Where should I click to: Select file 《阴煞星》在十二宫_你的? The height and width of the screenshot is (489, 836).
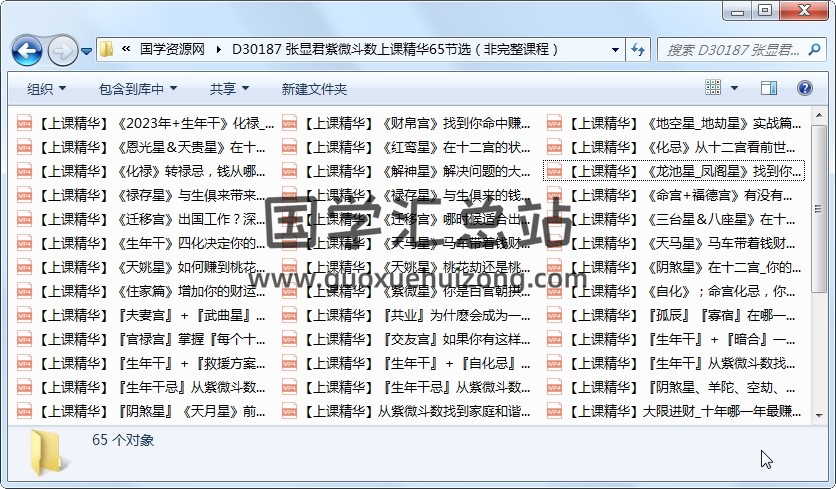coord(674,267)
